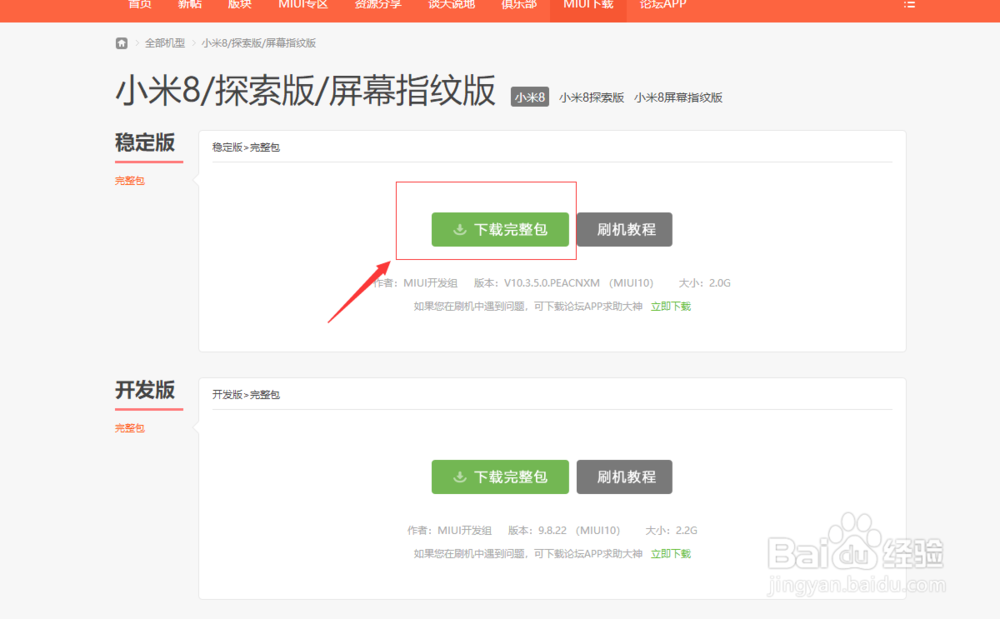Click the download arrow icon in developer 下载完整包 button
This screenshot has width=1000, height=619.
pos(460,477)
